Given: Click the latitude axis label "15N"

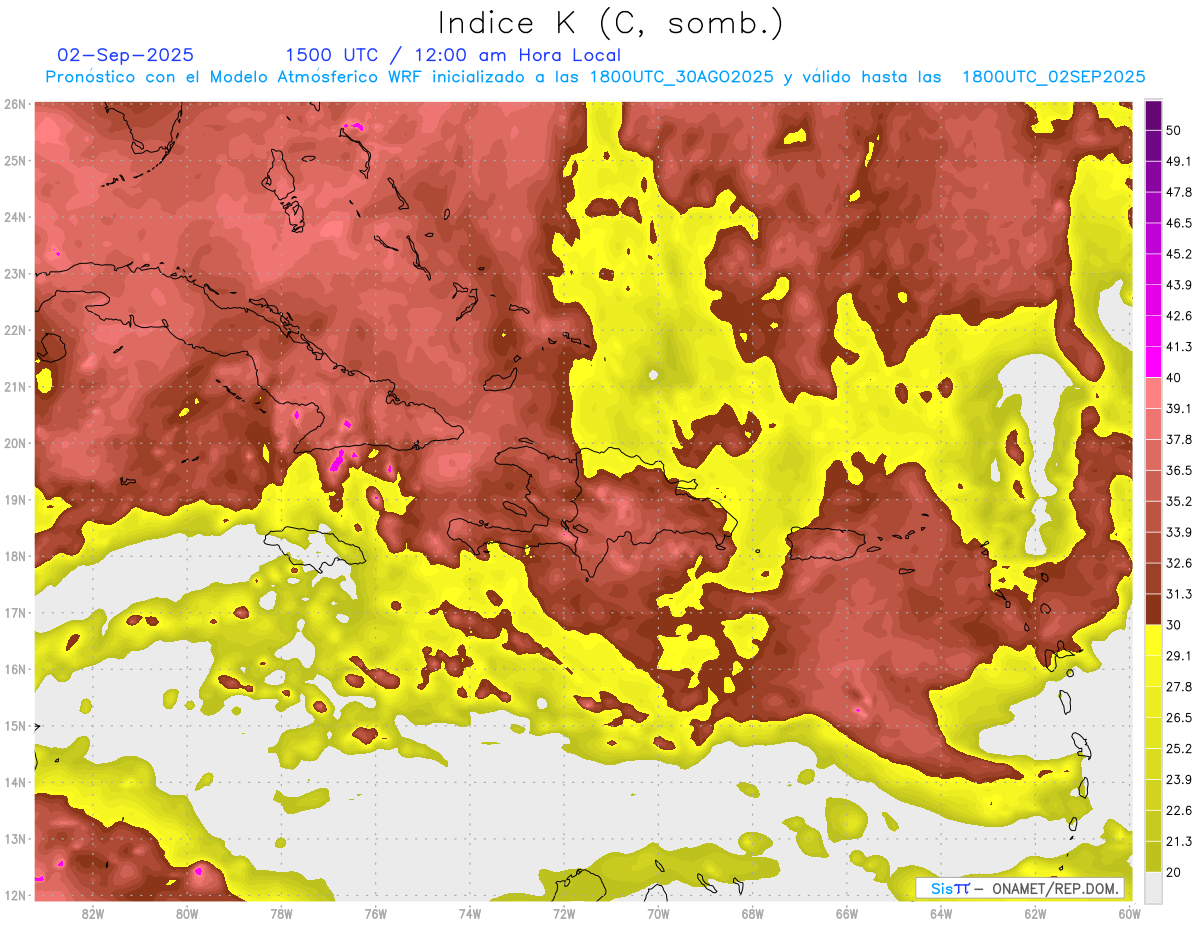Looking at the screenshot, I should pyautogui.click(x=15, y=725).
